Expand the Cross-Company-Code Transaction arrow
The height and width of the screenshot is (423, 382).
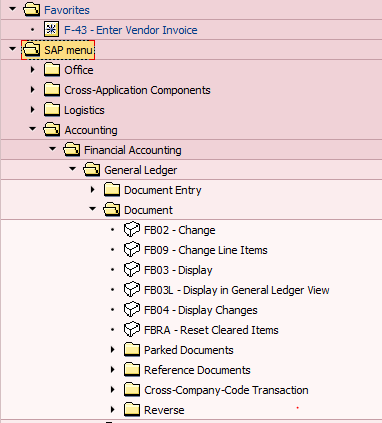(x=113, y=390)
